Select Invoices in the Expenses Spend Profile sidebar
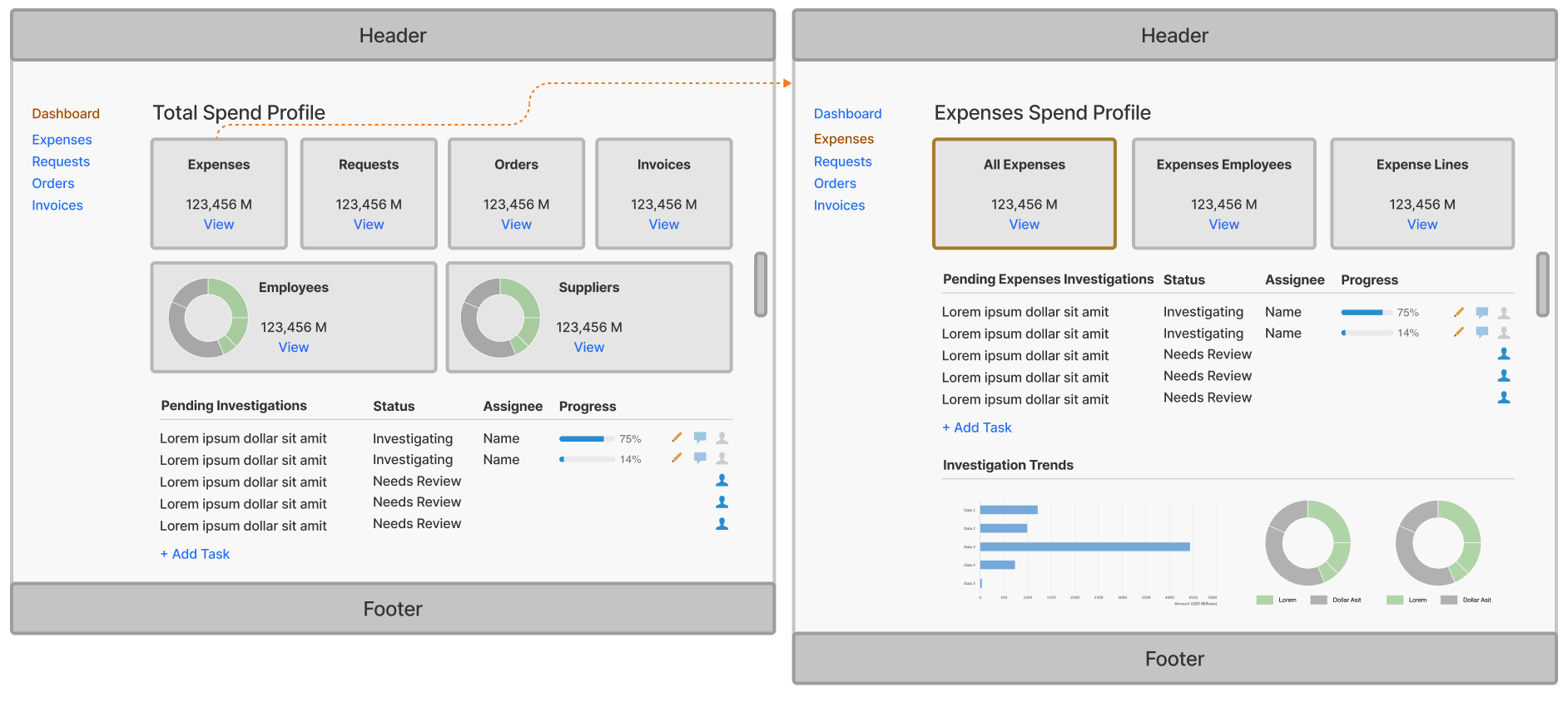The height and width of the screenshot is (702, 1568). (839, 205)
